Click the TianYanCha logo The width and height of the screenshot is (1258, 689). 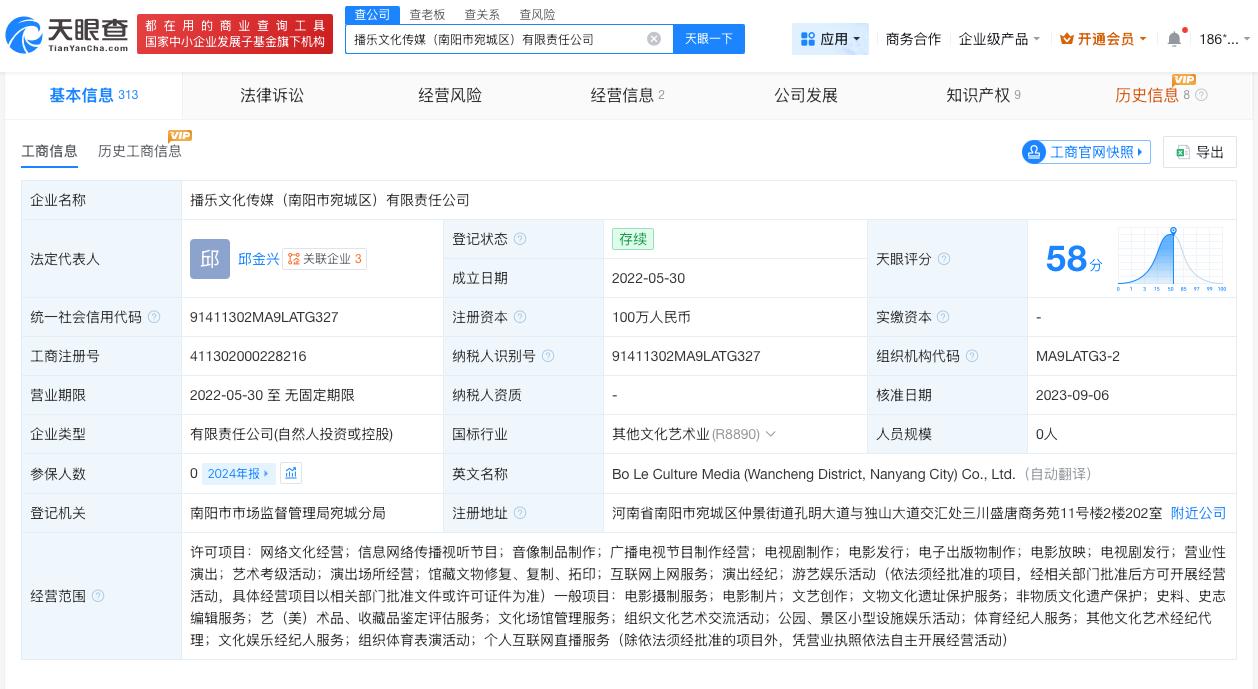click(x=67, y=35)
